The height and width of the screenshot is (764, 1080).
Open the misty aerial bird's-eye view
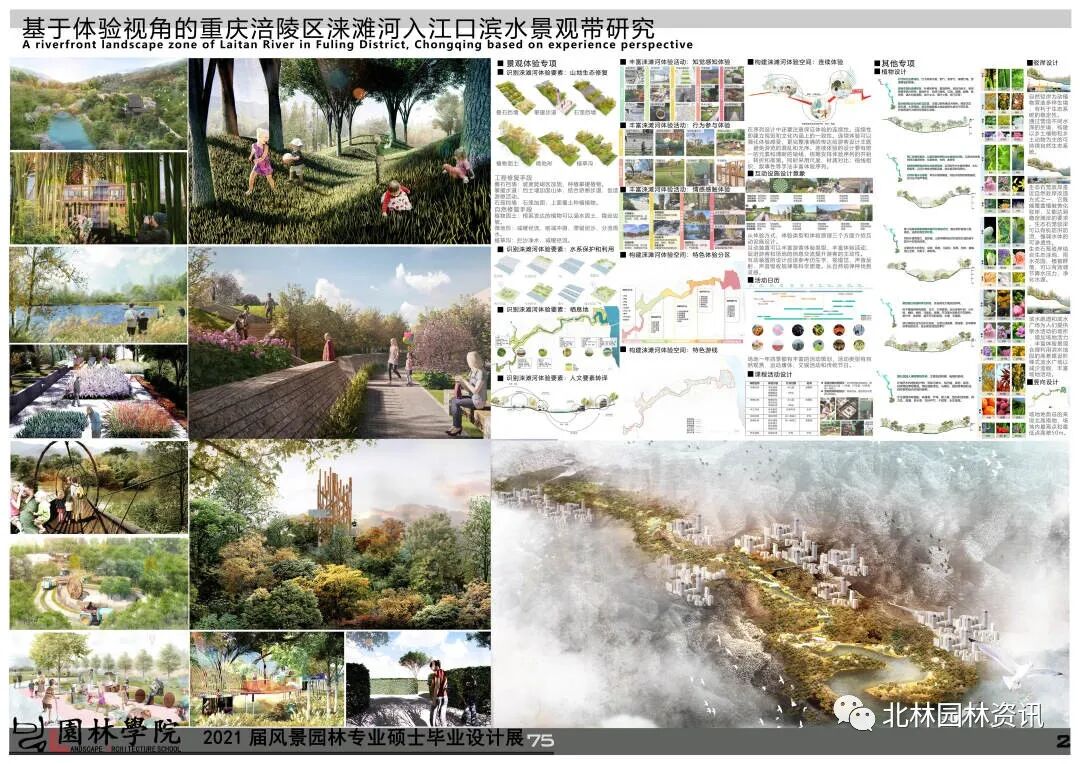[x=781, y=584]
